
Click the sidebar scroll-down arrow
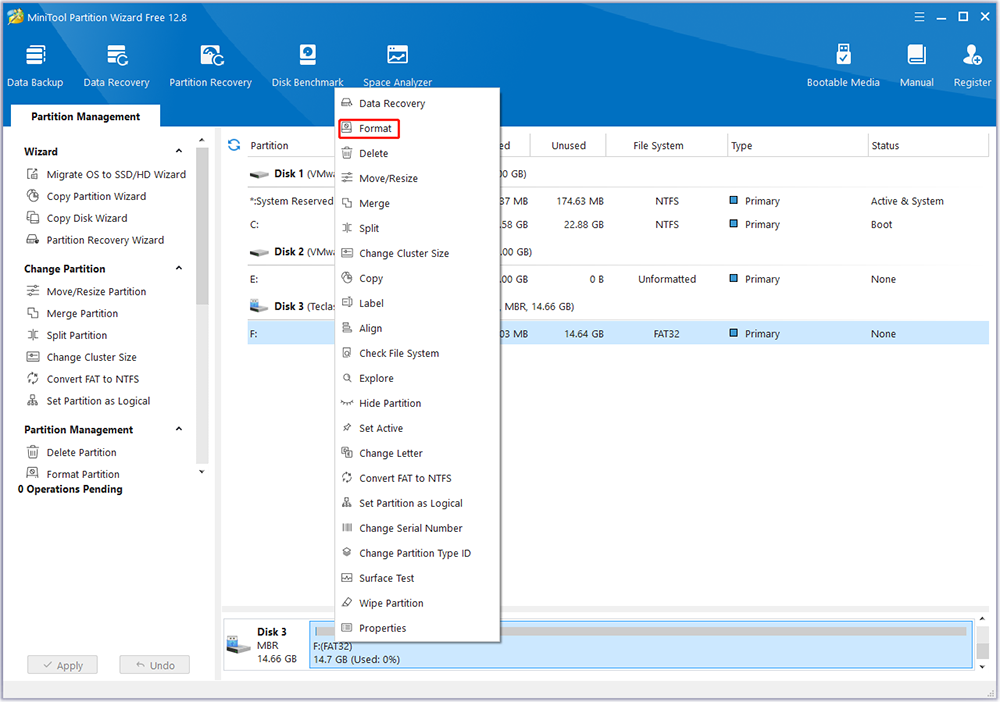click(x=202, y=472)
